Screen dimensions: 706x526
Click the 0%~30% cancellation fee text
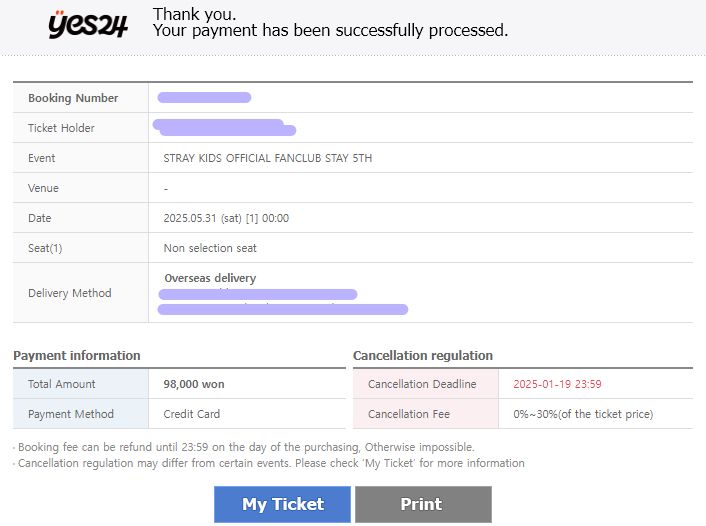[x=583, y=414]
